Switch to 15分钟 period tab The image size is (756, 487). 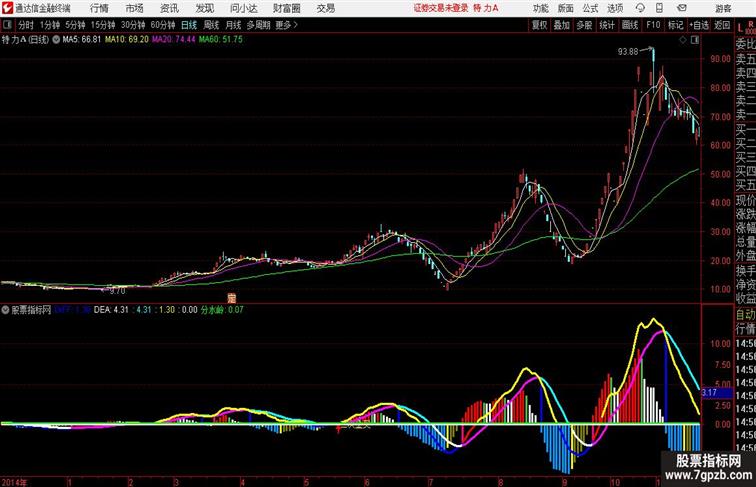[x=103, y=25]
